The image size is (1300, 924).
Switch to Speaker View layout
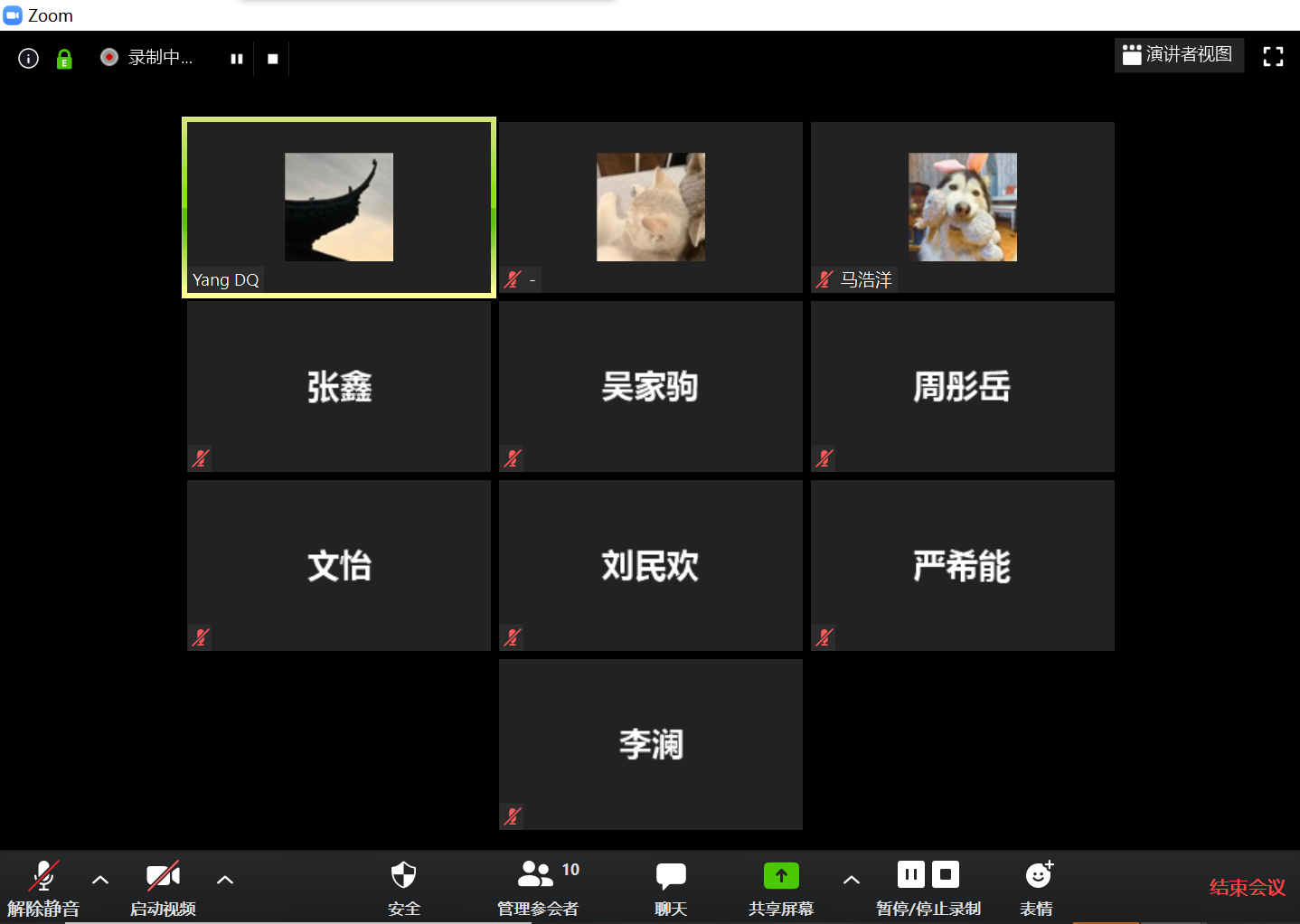[x=1178, y=55]
